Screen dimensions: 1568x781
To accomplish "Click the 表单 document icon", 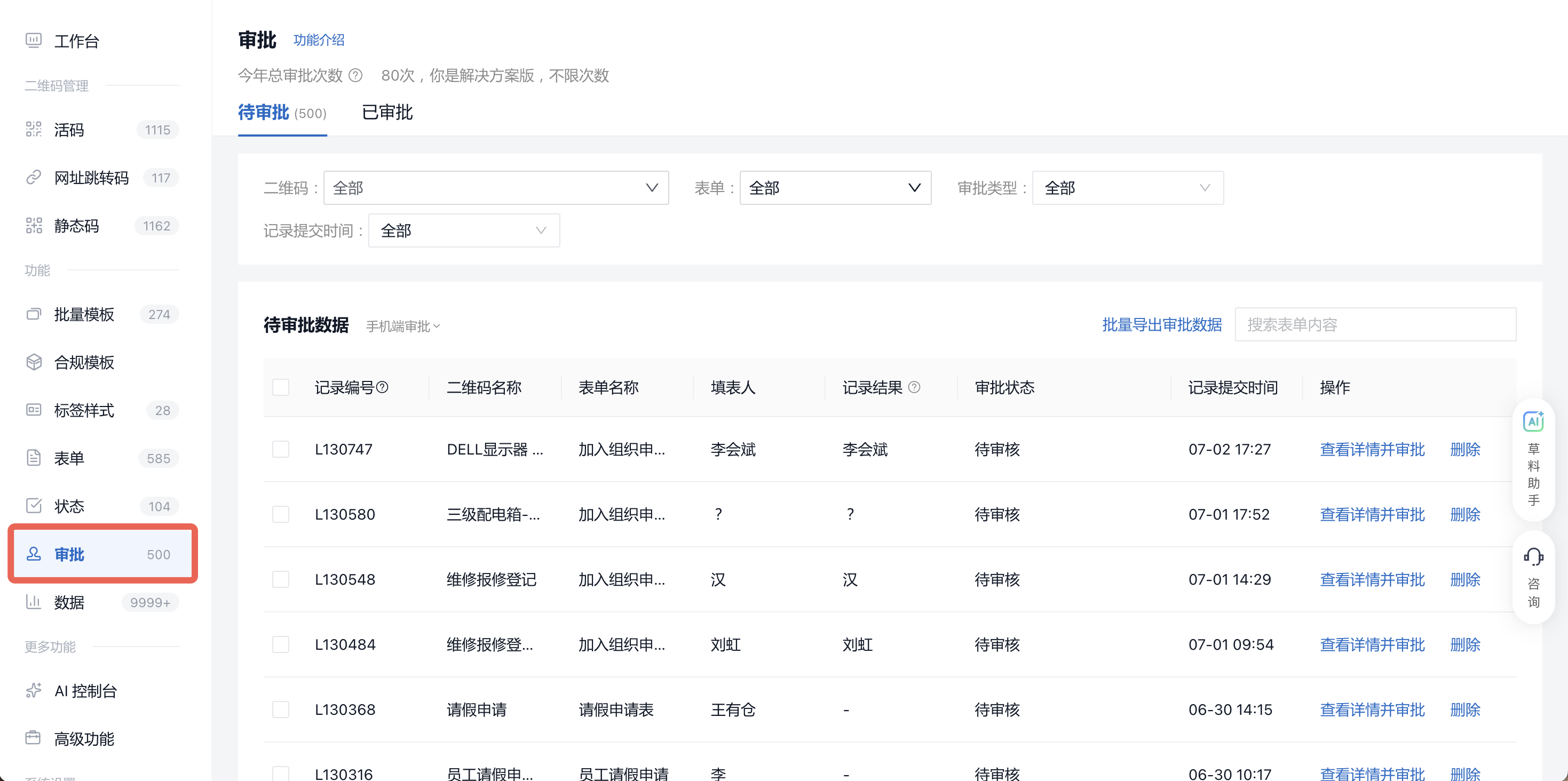I will (34, 458).
